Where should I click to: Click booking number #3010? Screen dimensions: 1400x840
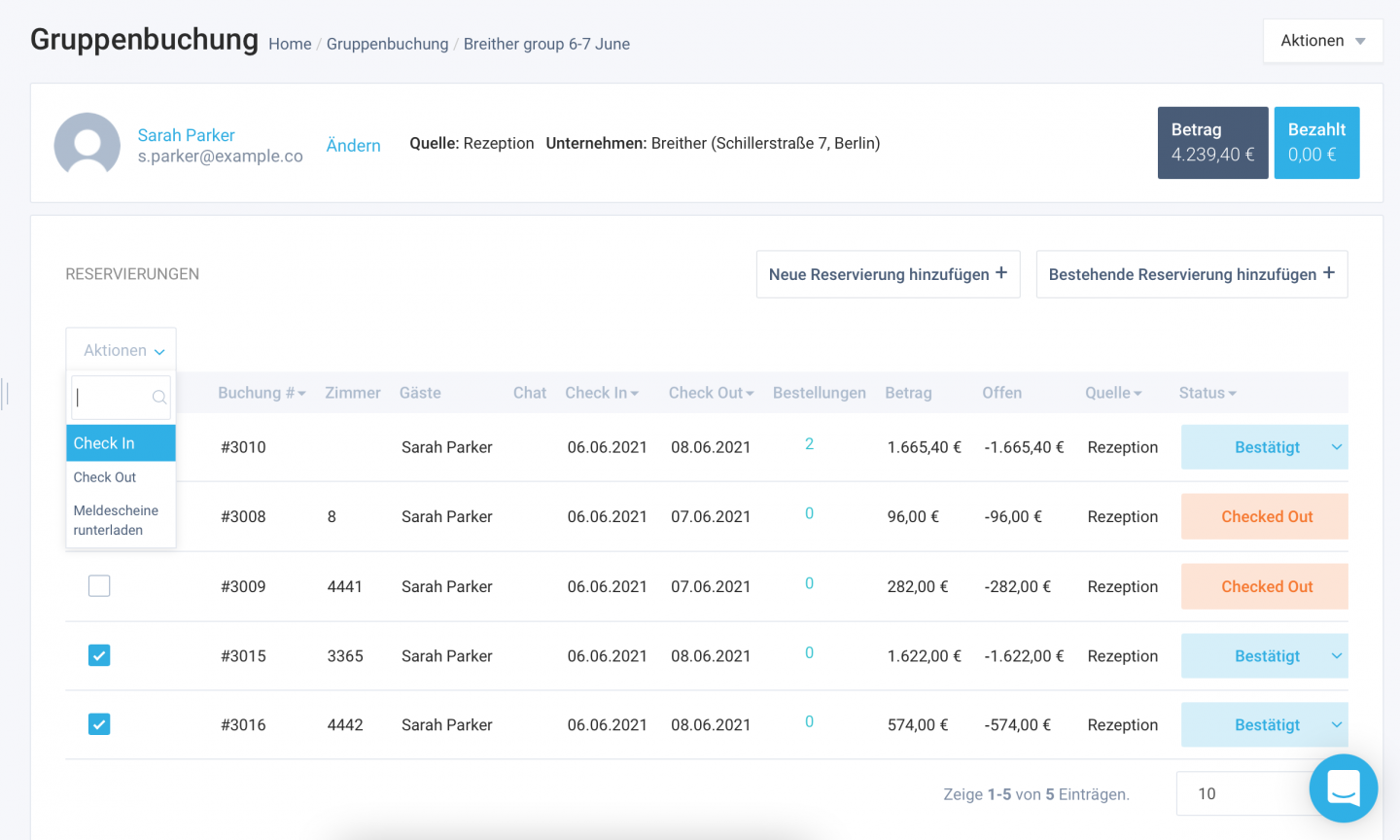pos(243,447)
